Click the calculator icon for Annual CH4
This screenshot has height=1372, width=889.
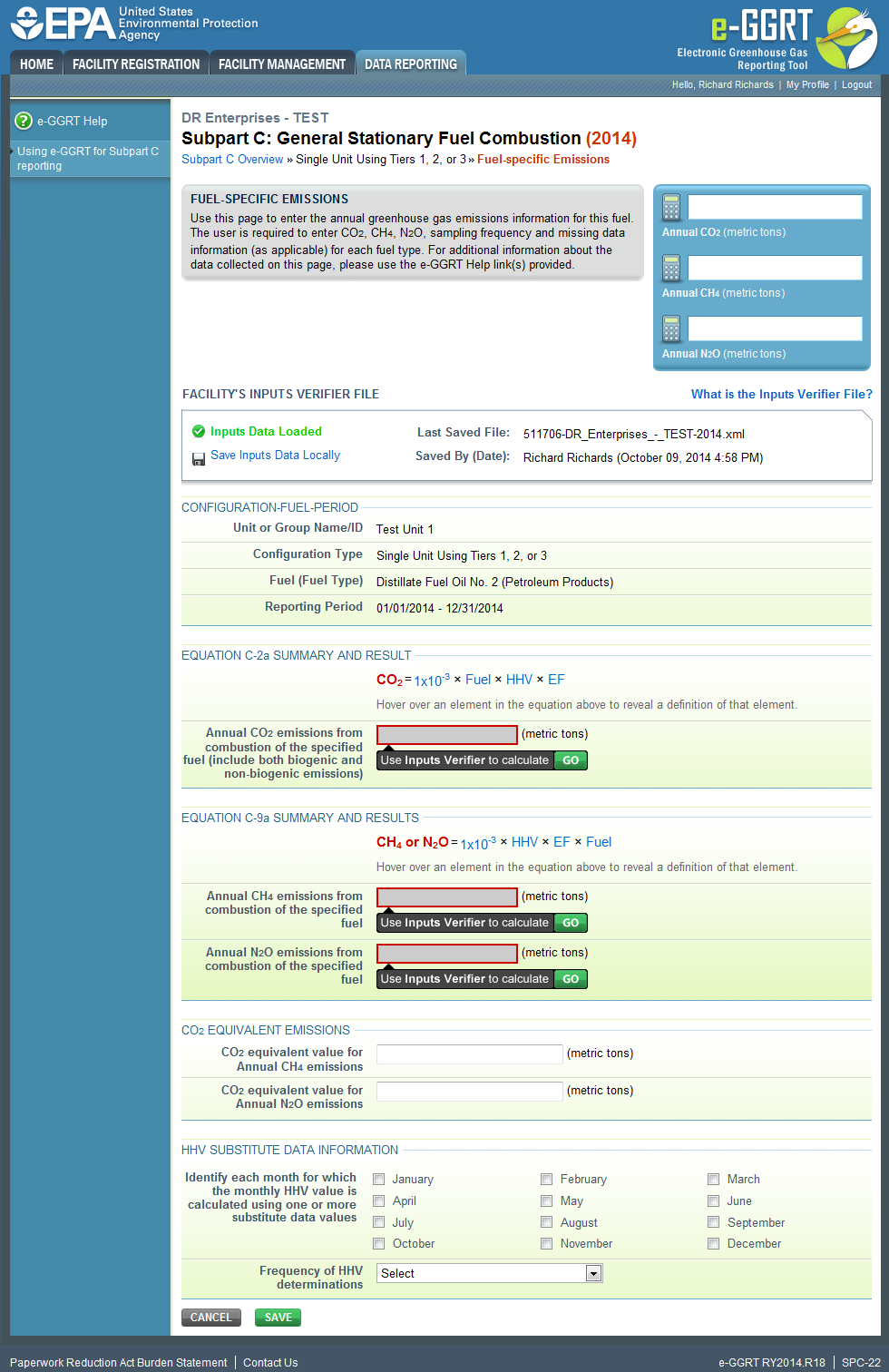point(671,268)
